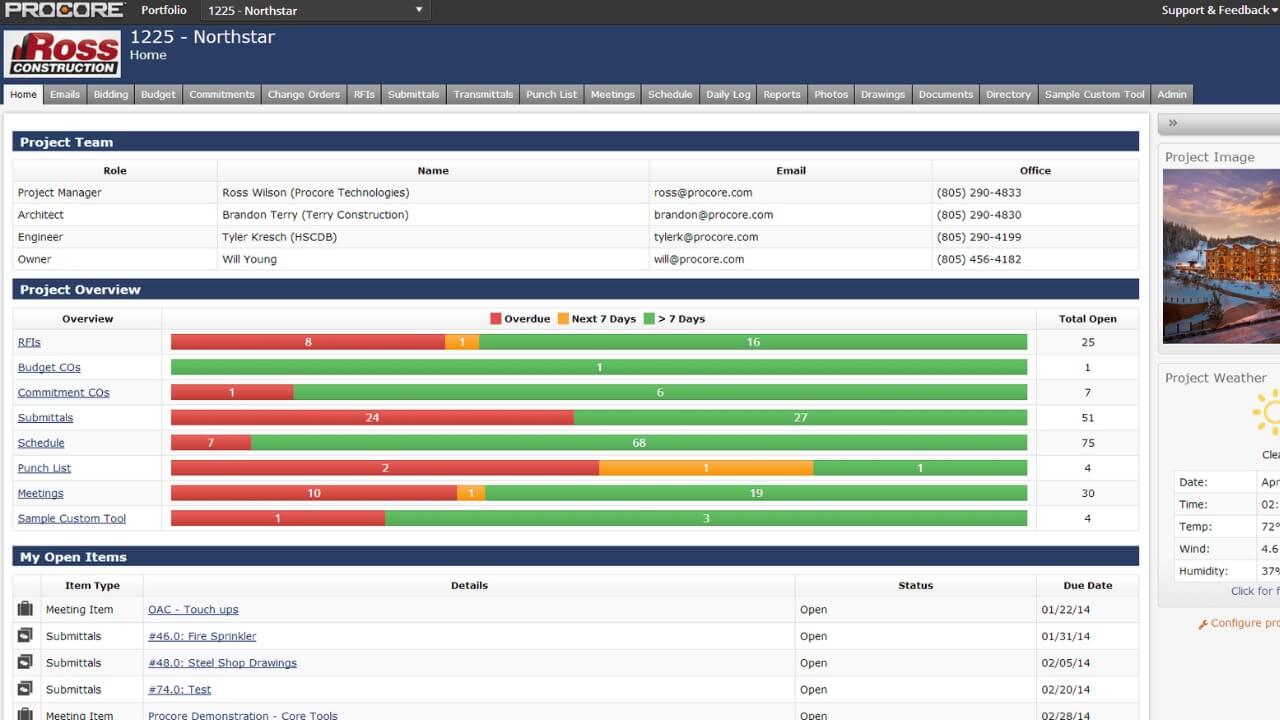The image size is (1280, 720).
Task: Go to the Change Orders tab
Action: click(304, 94)
